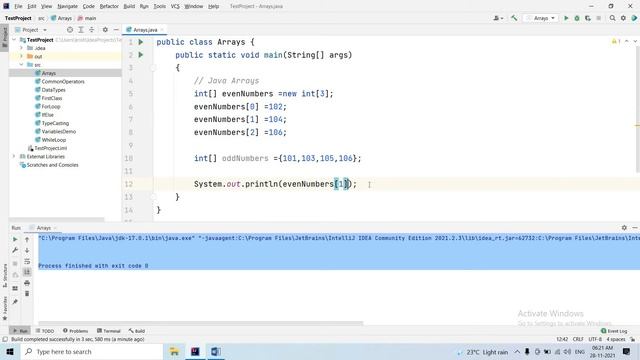This screenshot has width=640, height=360.
Task: Click run gutter arrow beside main method line
Action: coord(141,55)
